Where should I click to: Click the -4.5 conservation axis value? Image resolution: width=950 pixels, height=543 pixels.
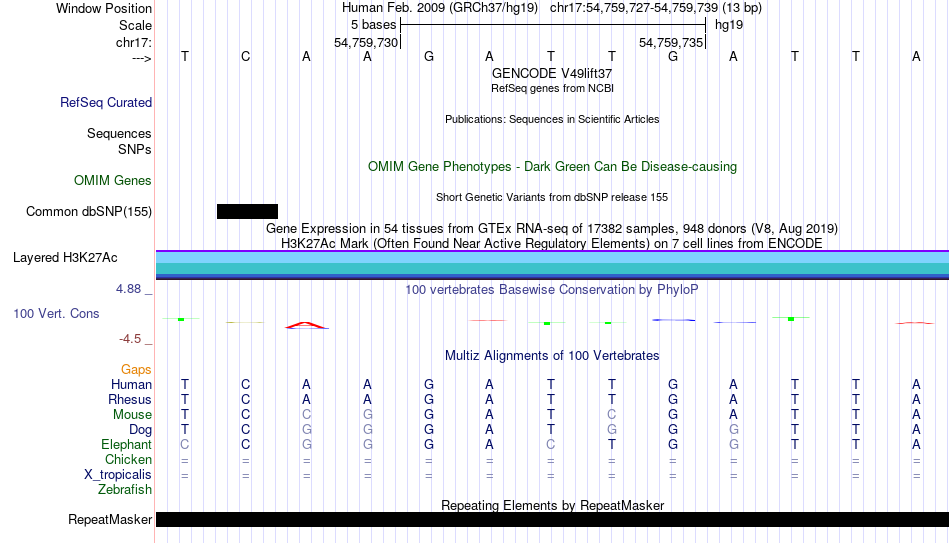tap(130, 339)
